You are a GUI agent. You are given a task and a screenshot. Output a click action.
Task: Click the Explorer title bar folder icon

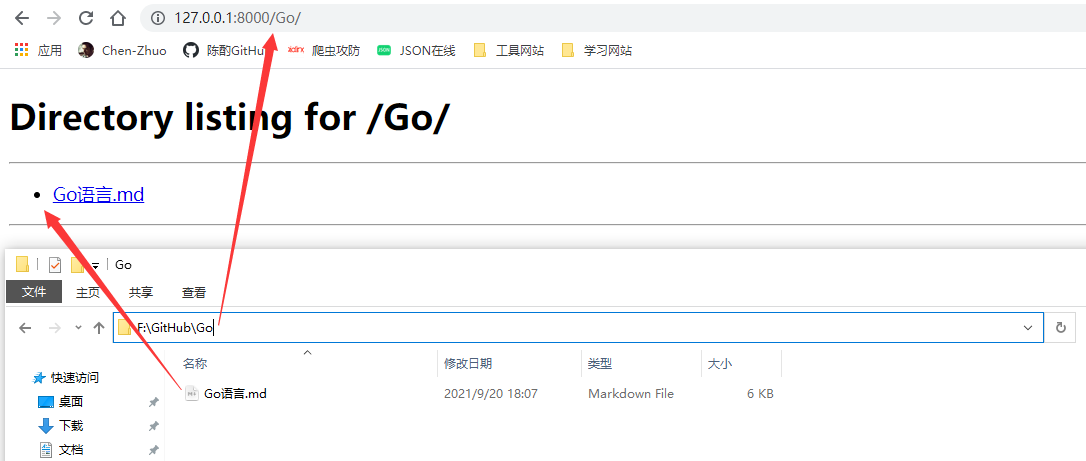23,264
